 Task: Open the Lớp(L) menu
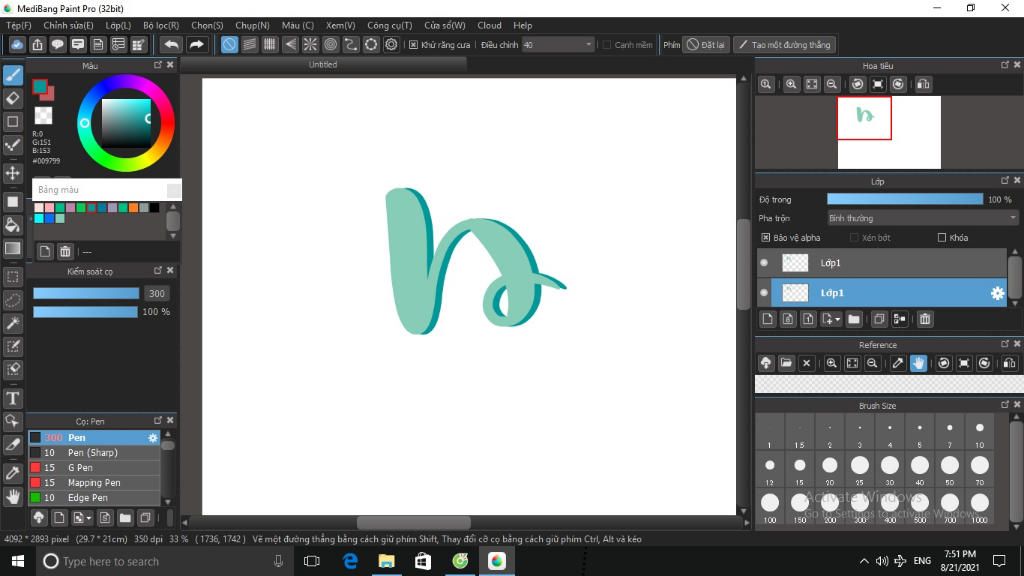118,25
